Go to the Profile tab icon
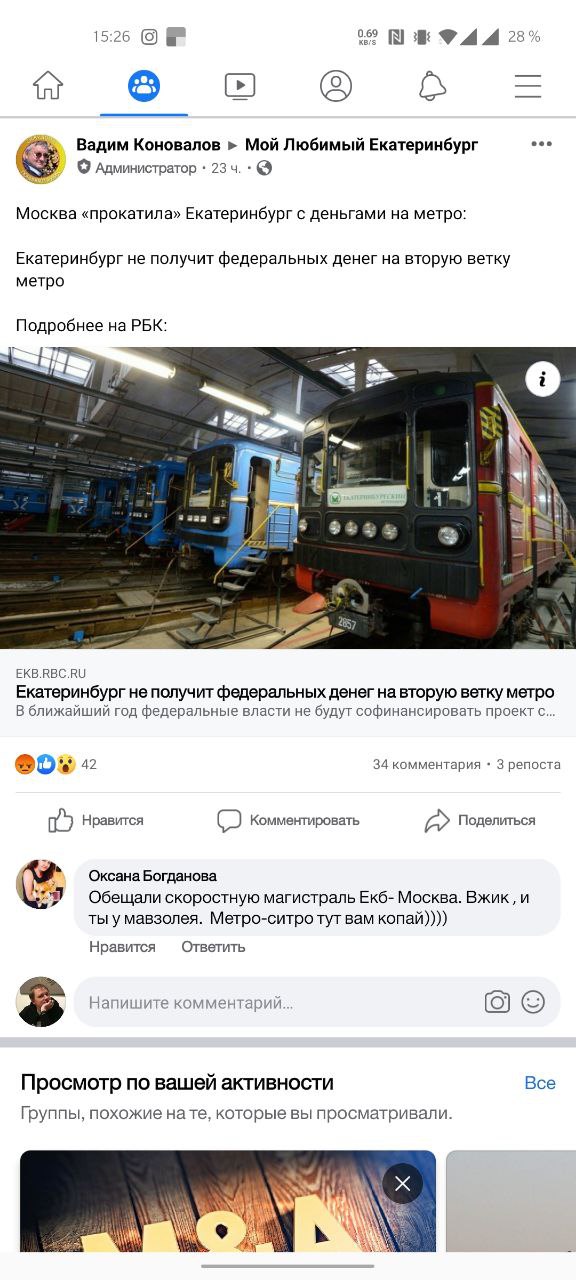 point(336,86)
